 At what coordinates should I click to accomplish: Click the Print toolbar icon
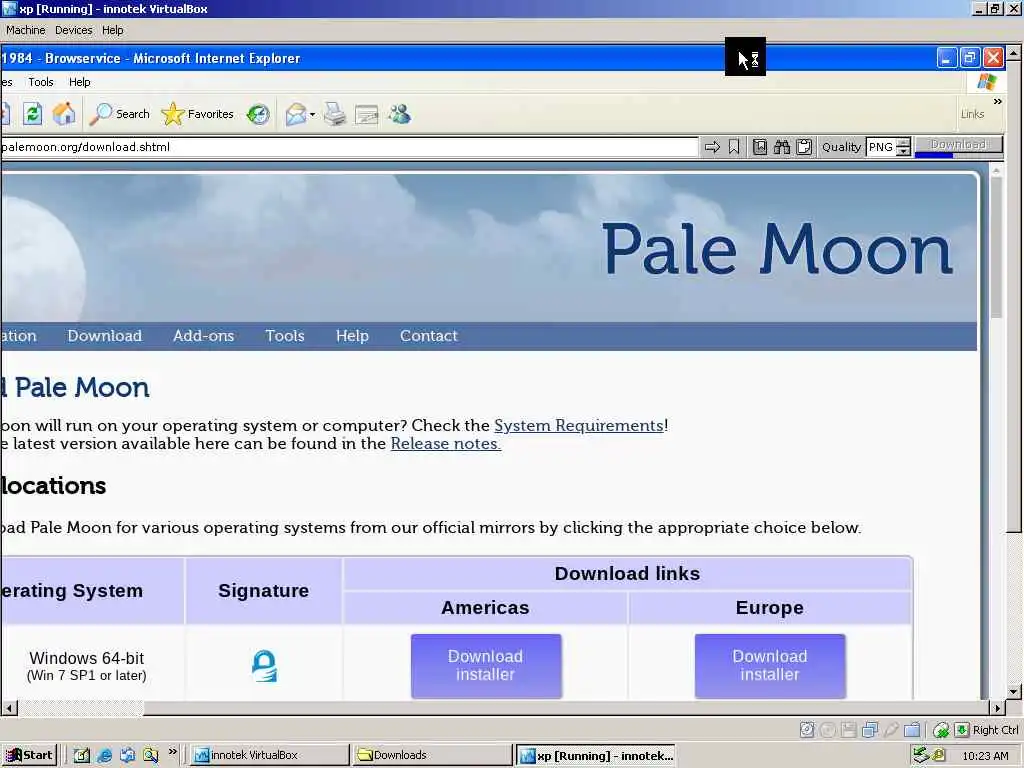[335, 114]
